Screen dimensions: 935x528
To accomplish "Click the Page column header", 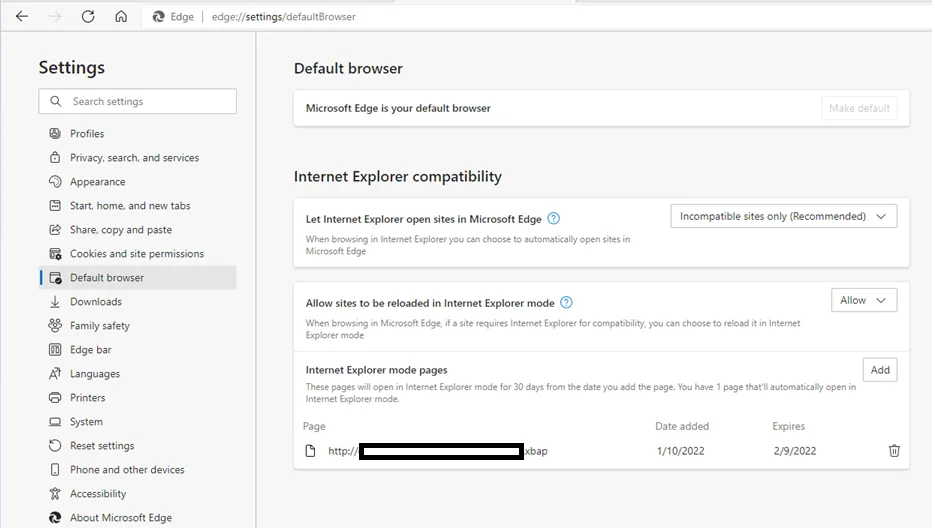I will click(314, 426).
